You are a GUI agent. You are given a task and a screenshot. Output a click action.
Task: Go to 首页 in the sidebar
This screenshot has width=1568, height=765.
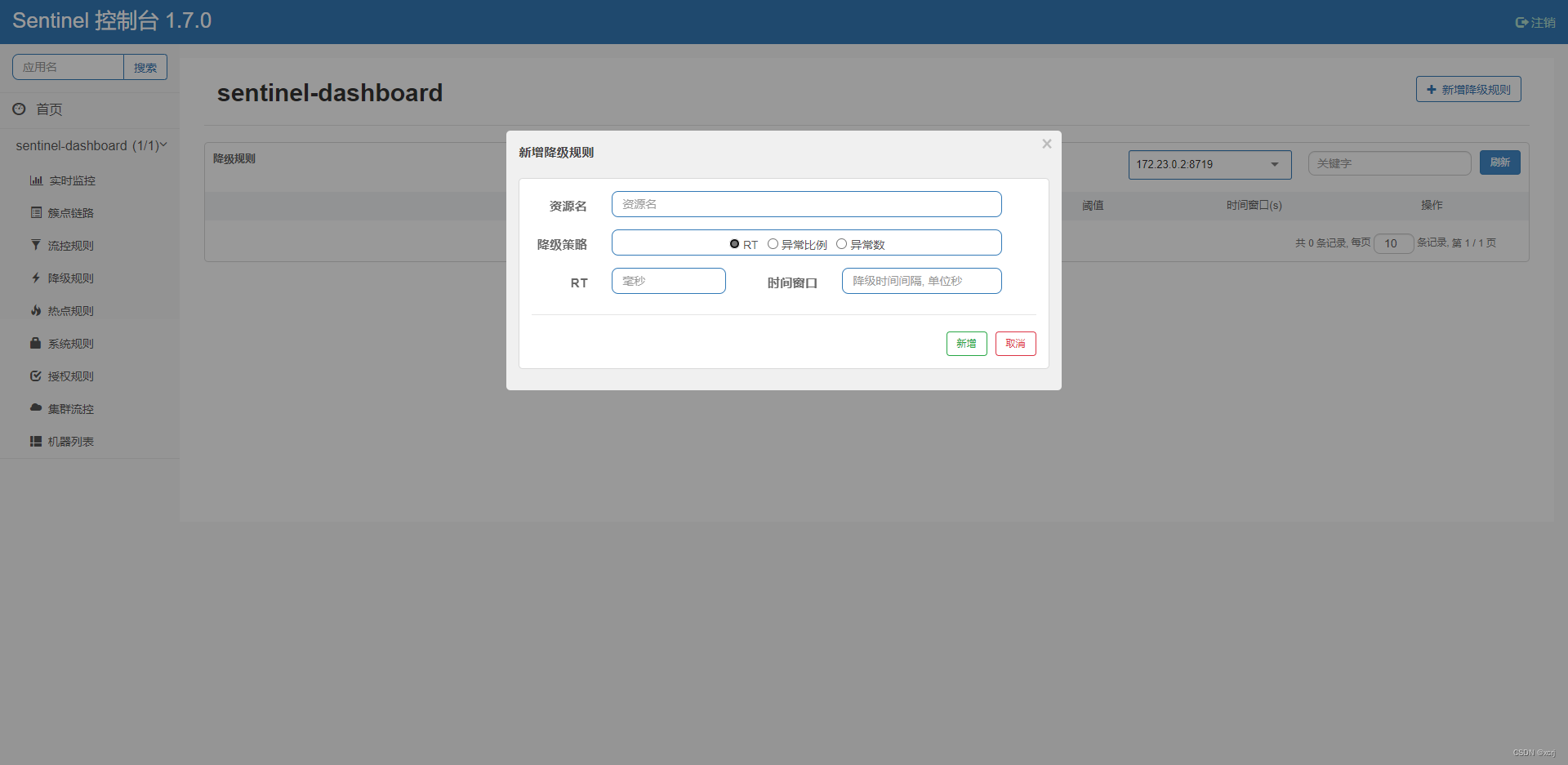pyautogui.click(x=49, y=109)
